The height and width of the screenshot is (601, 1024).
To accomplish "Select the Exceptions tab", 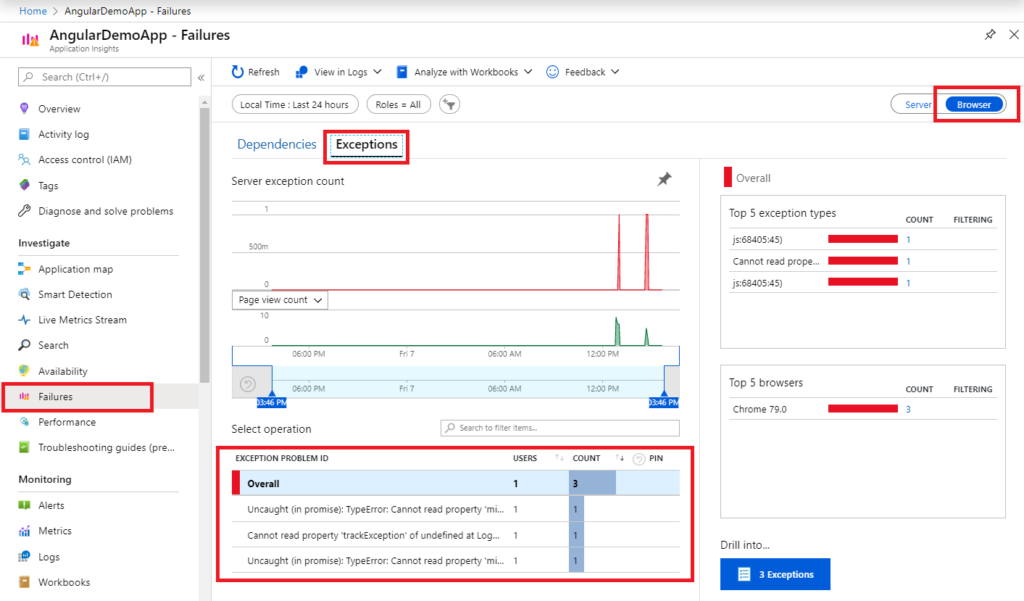I will [366, 145].
